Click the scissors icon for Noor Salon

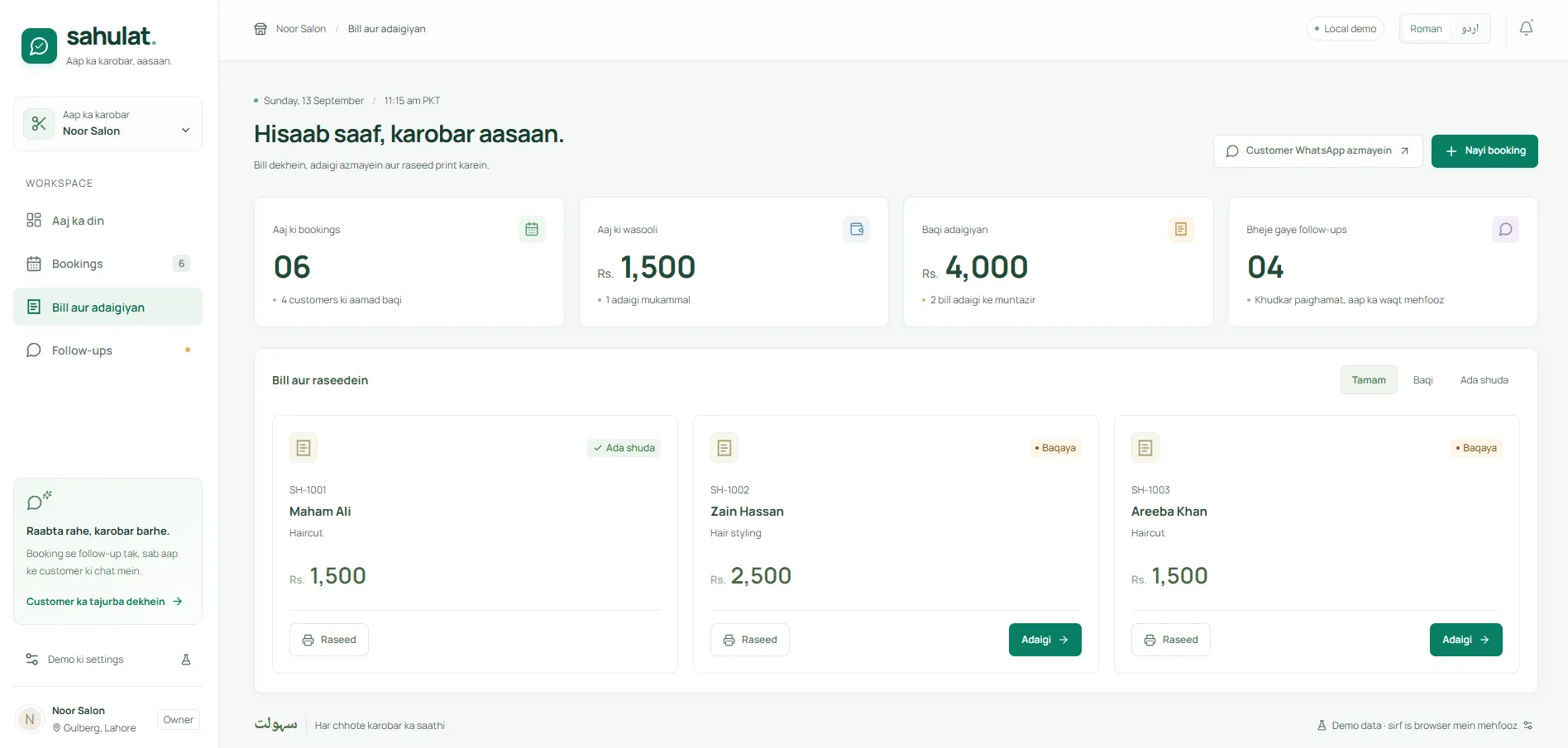click(39, 124)
